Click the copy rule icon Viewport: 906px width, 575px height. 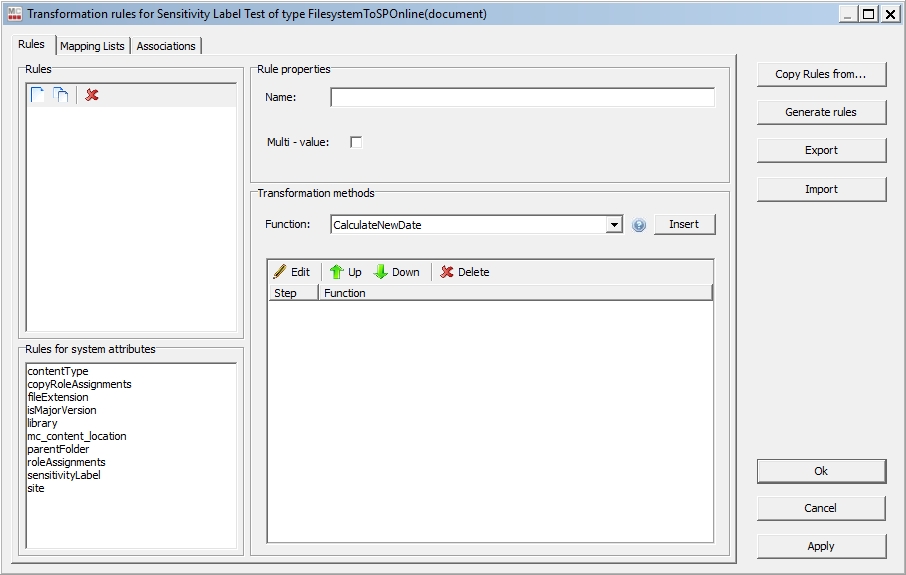pyautogui.click(x=61, y=95)
